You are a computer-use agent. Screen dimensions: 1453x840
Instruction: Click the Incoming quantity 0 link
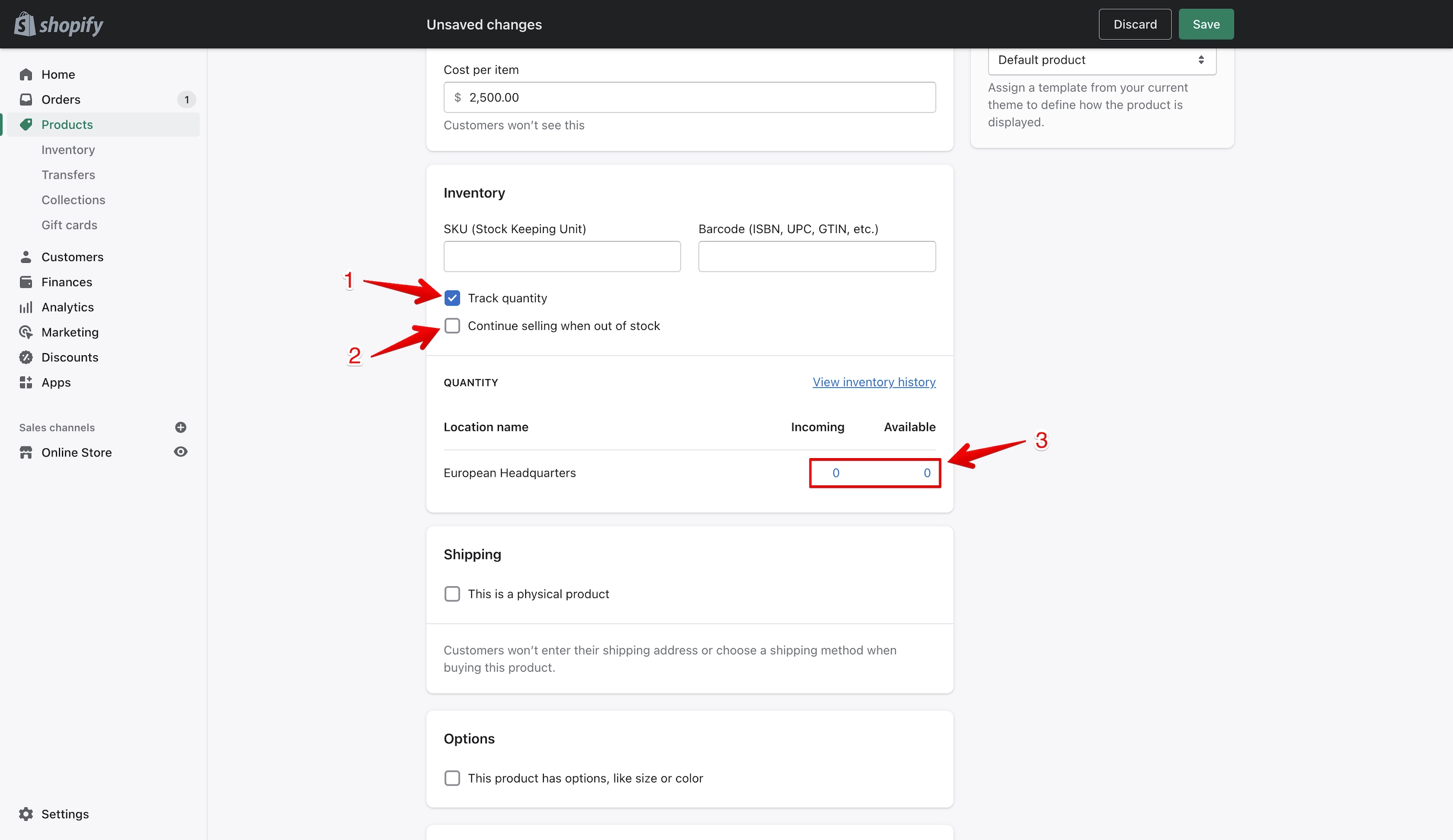point(836,473)
